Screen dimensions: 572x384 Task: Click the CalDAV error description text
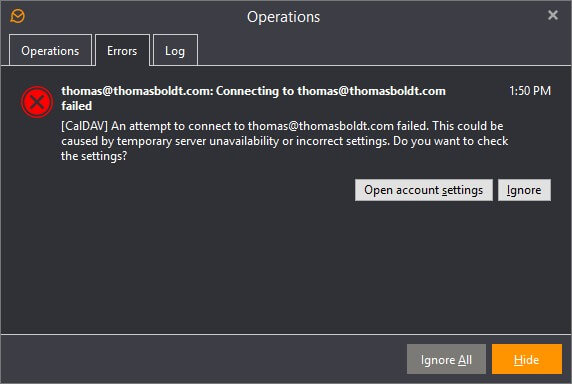point(285,141)
